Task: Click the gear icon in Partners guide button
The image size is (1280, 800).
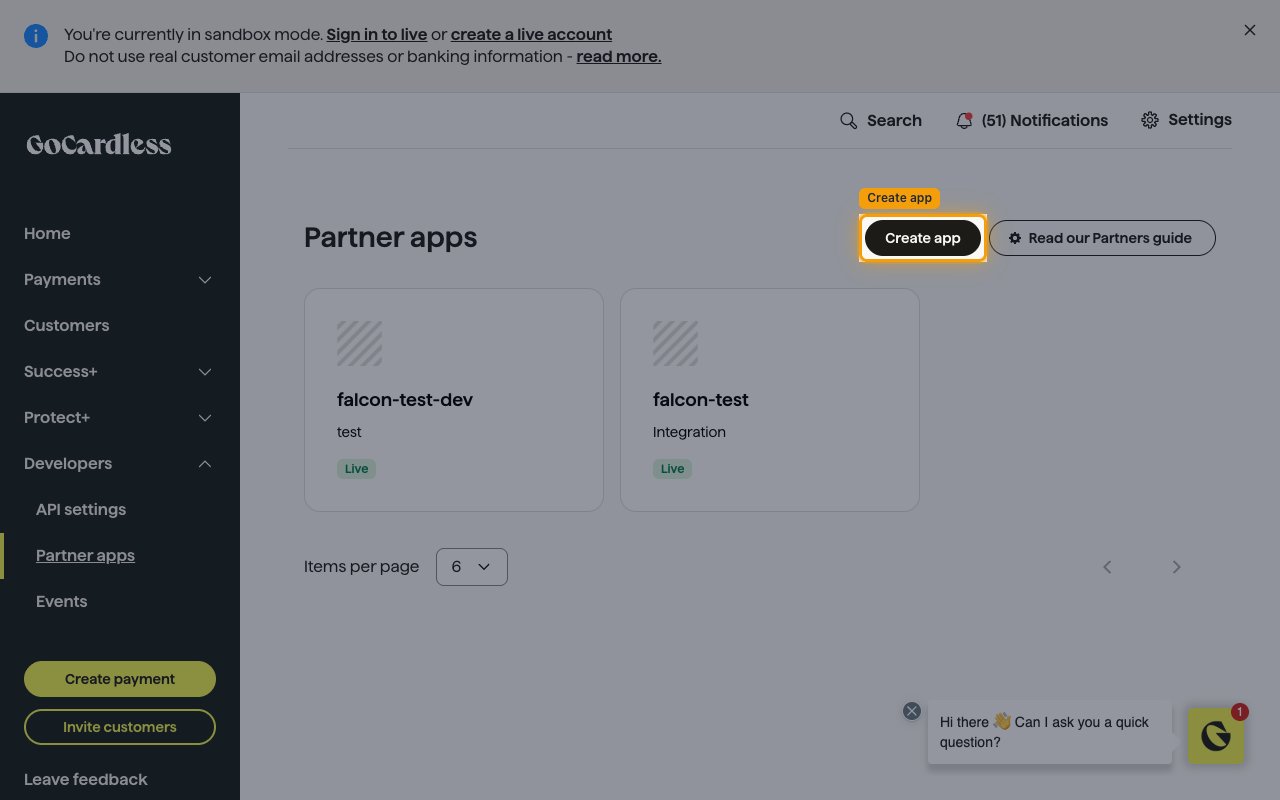Action: tap(1015, 238)
